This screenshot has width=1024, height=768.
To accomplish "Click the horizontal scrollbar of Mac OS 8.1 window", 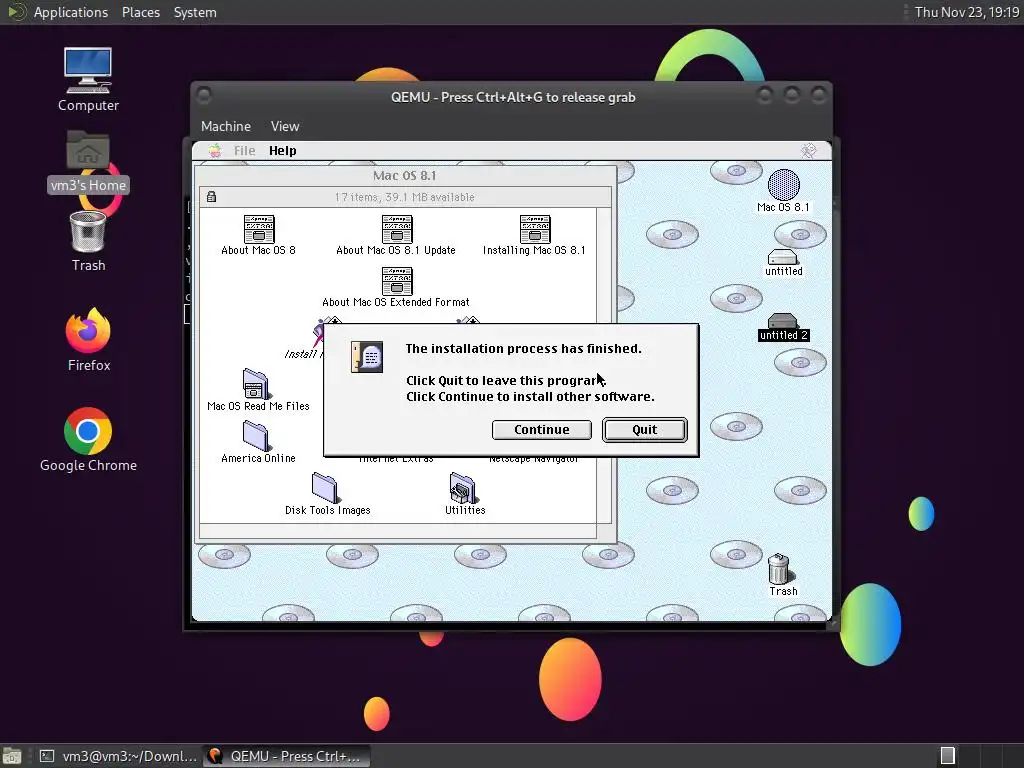I will (x=398, y=531).
